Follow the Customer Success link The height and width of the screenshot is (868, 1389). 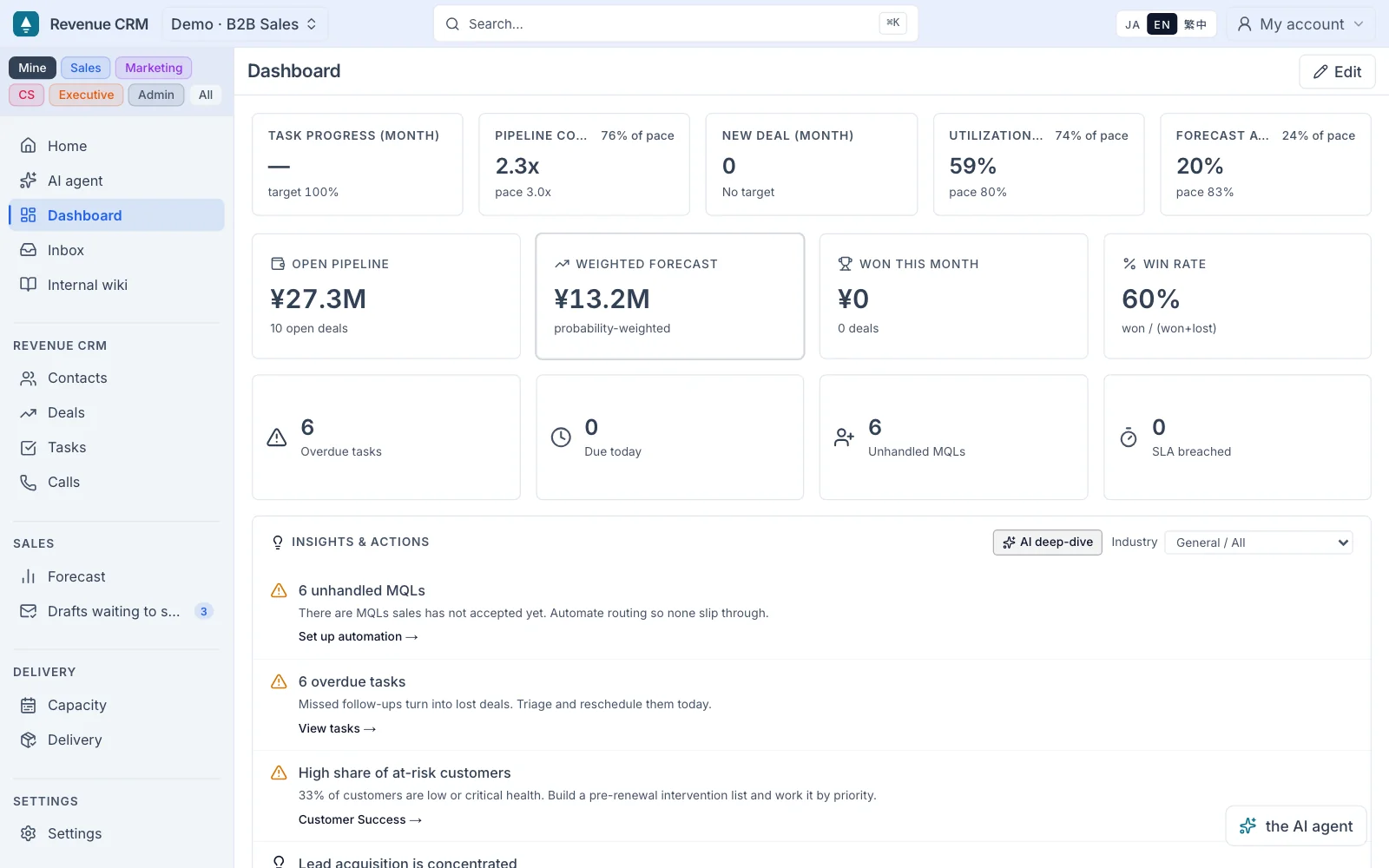(360, 819)
